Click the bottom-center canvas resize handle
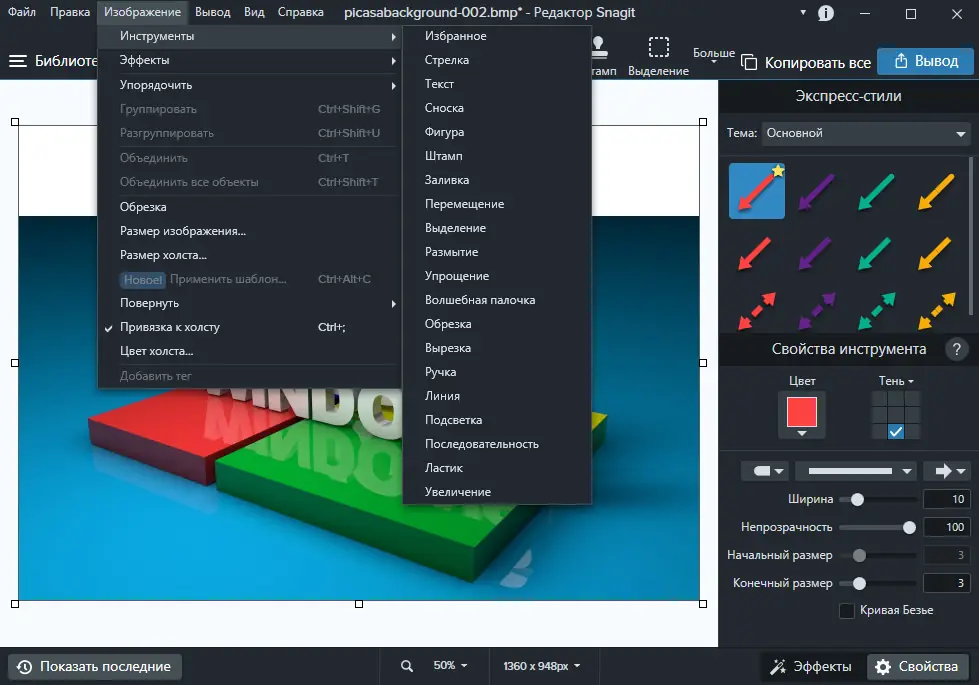This screenshot has height=685, width=979. 359,604
